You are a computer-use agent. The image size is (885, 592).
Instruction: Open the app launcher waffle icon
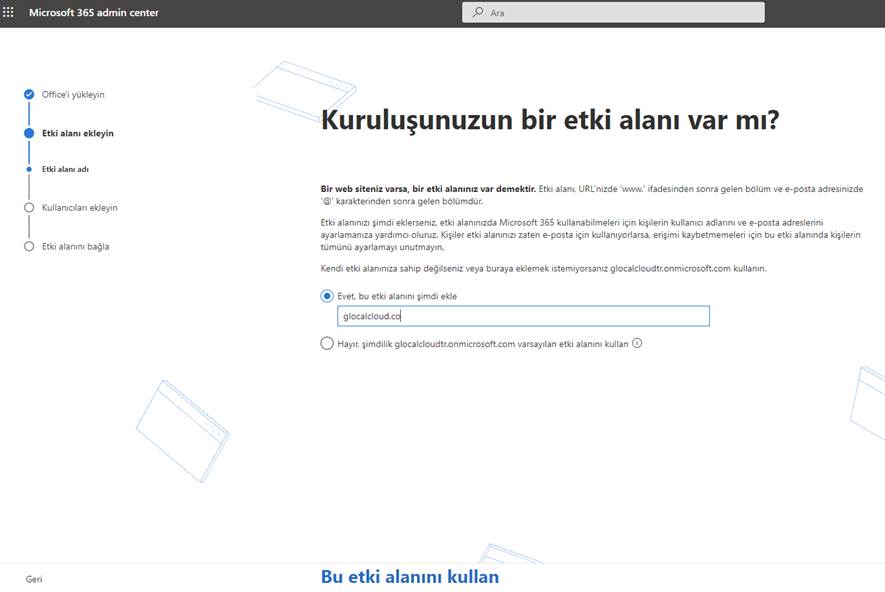pos(9,13)
